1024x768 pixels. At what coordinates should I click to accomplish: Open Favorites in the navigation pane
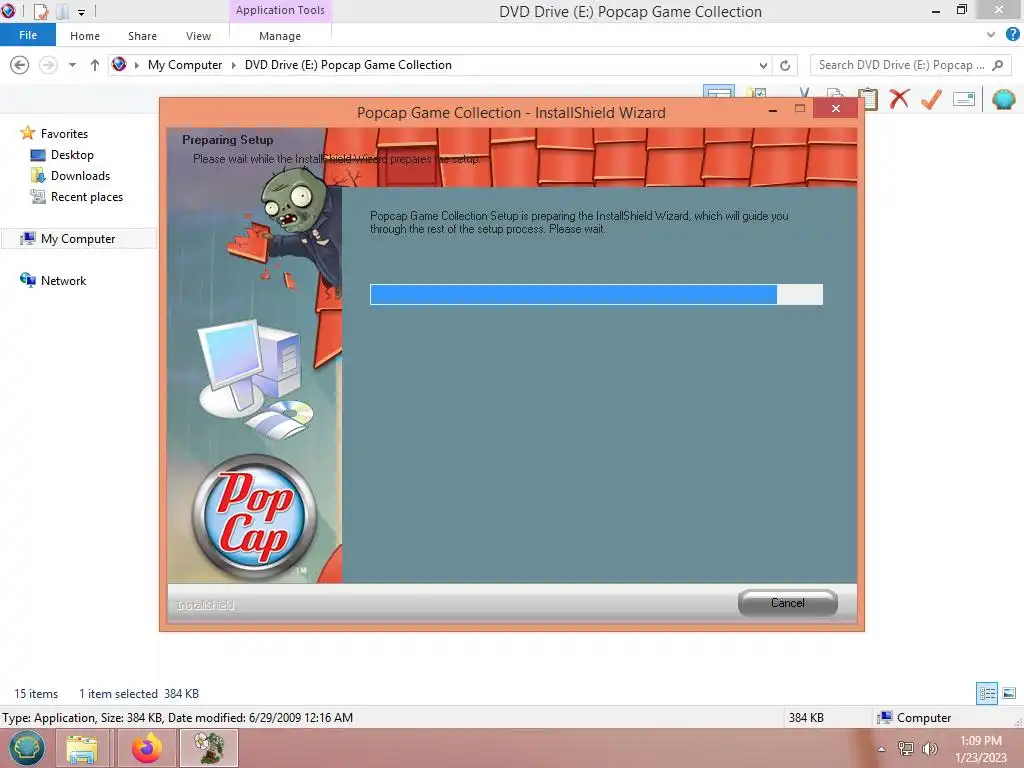[x=64, y=133]
